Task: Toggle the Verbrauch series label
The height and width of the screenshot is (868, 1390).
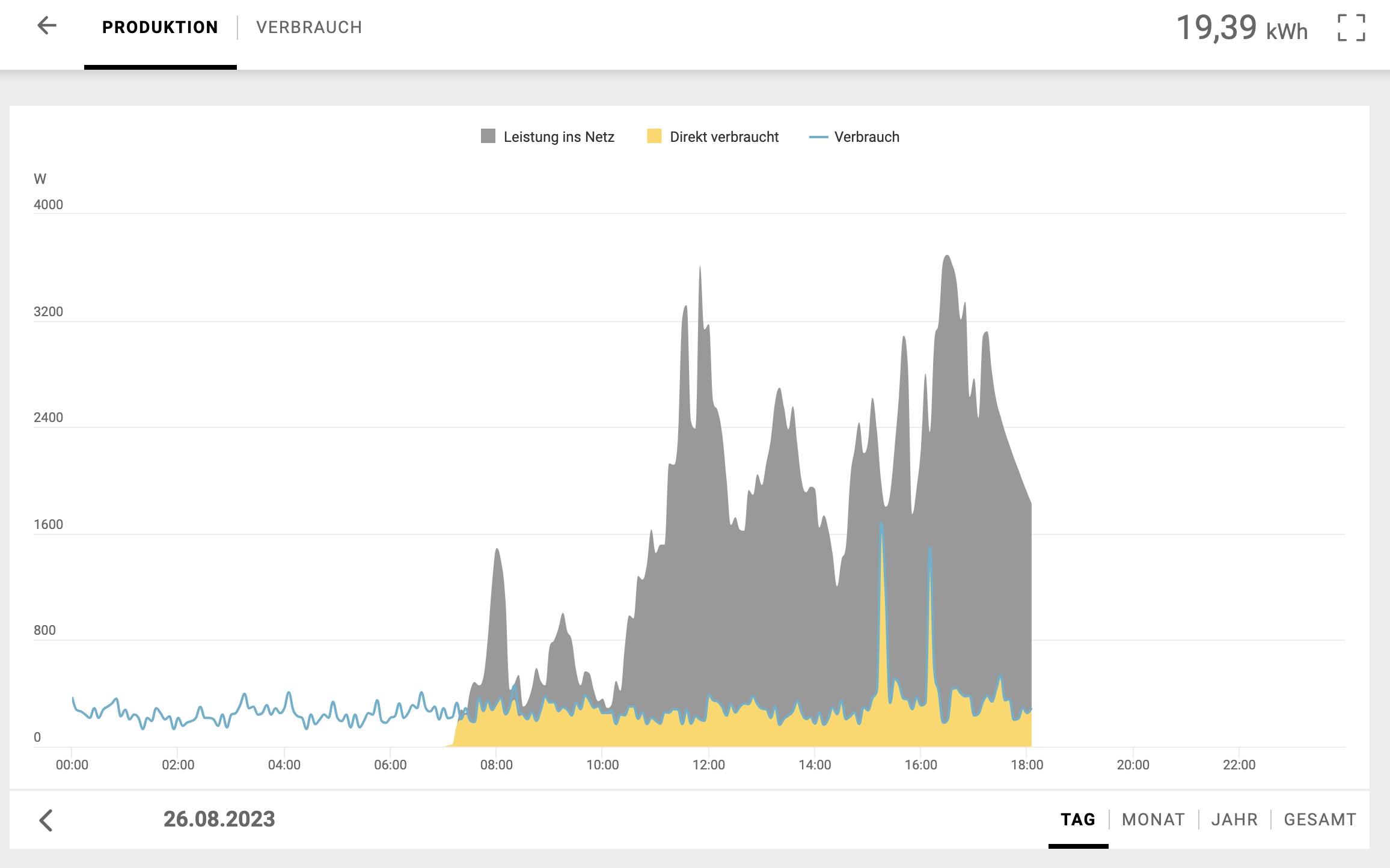Action: pyautogui.click(x=866, y=137)
